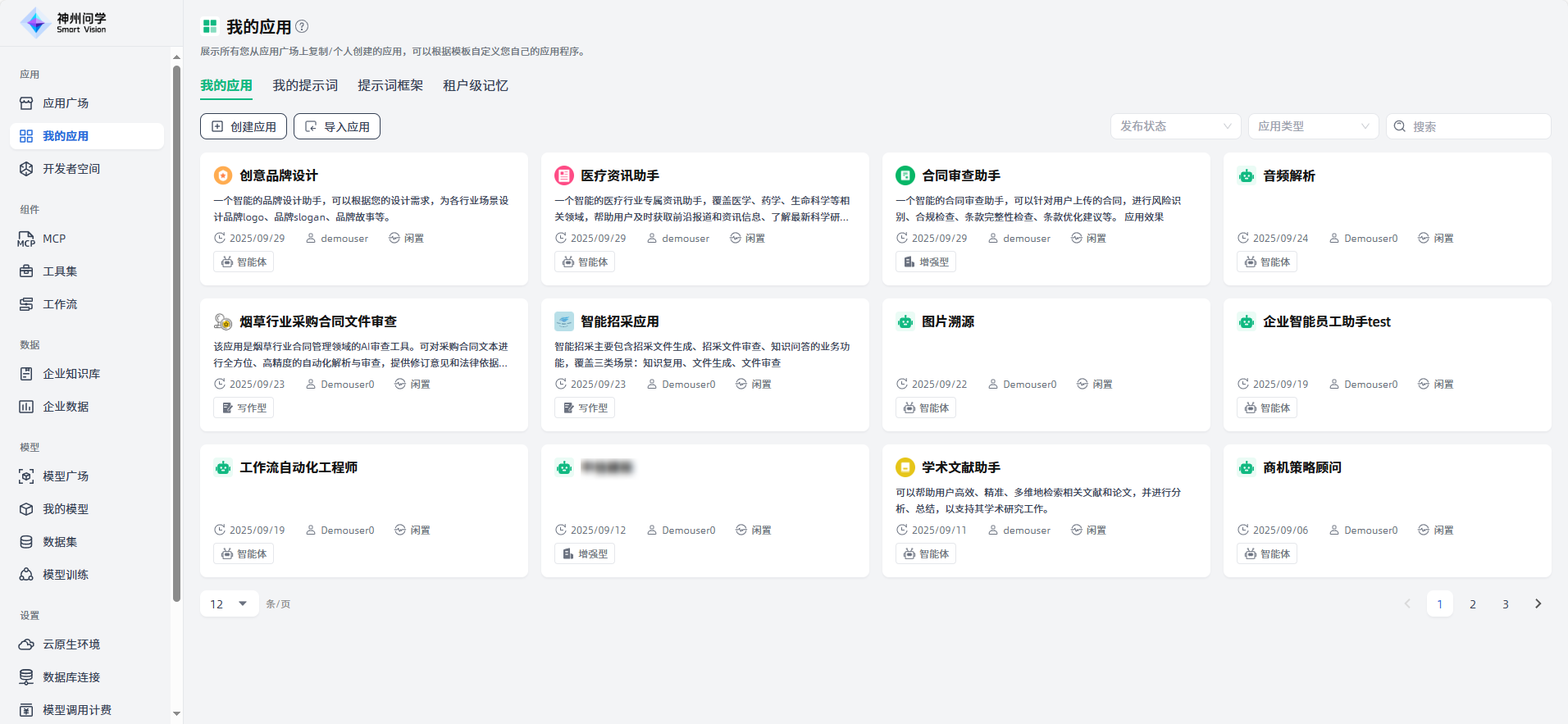1568x724 pixels.
Task: Expand the 发布状态 filter dropdown
Action: (x=1175, y=126)
